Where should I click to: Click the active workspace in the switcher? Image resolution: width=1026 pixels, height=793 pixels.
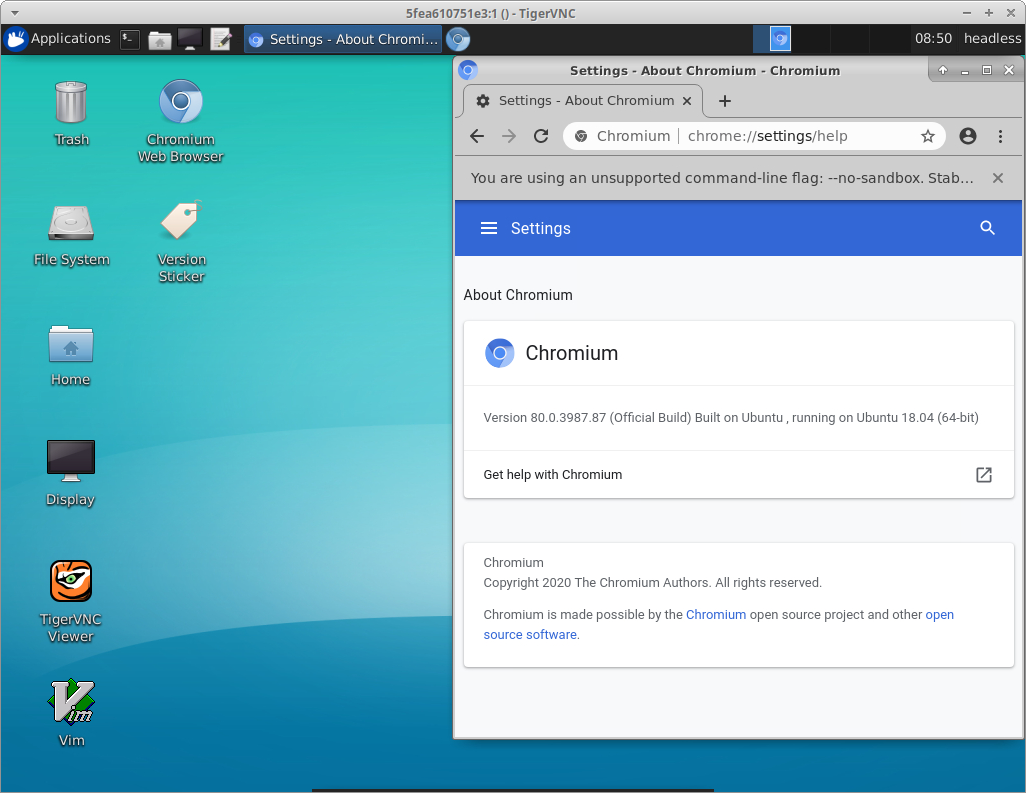[772, 39]
